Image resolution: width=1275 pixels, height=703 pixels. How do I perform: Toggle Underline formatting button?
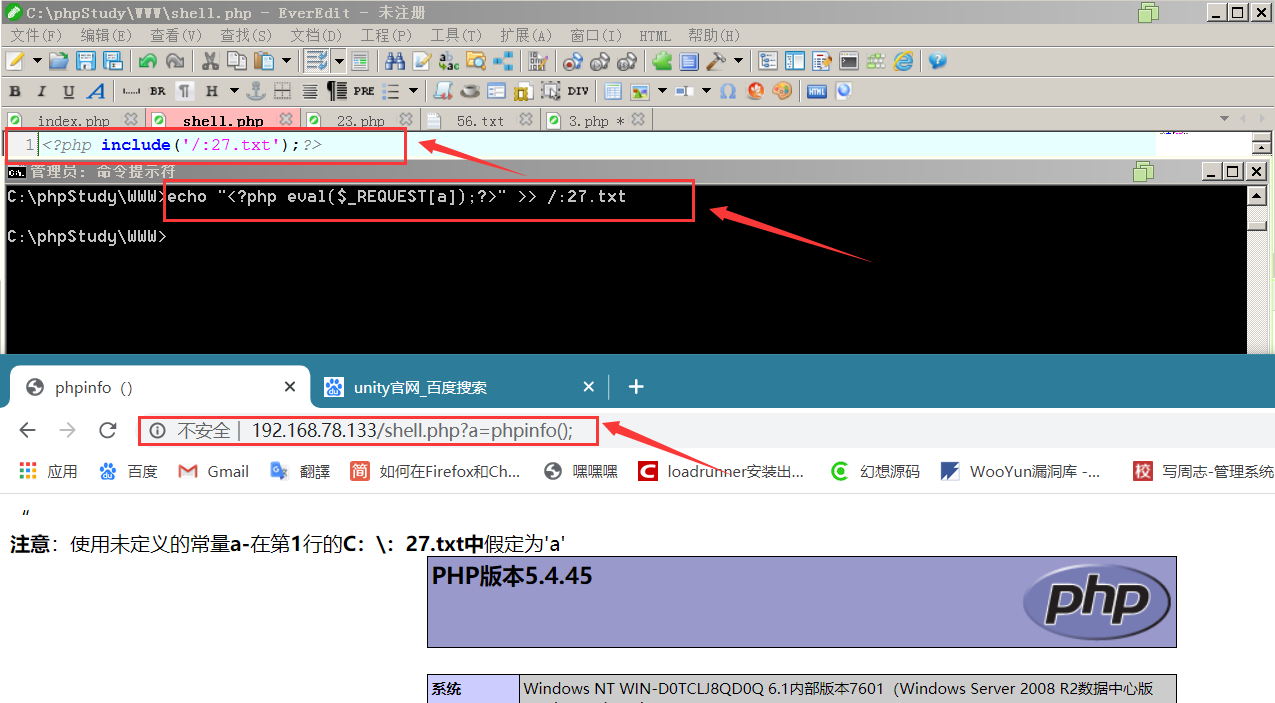click(x=69, y=91)
